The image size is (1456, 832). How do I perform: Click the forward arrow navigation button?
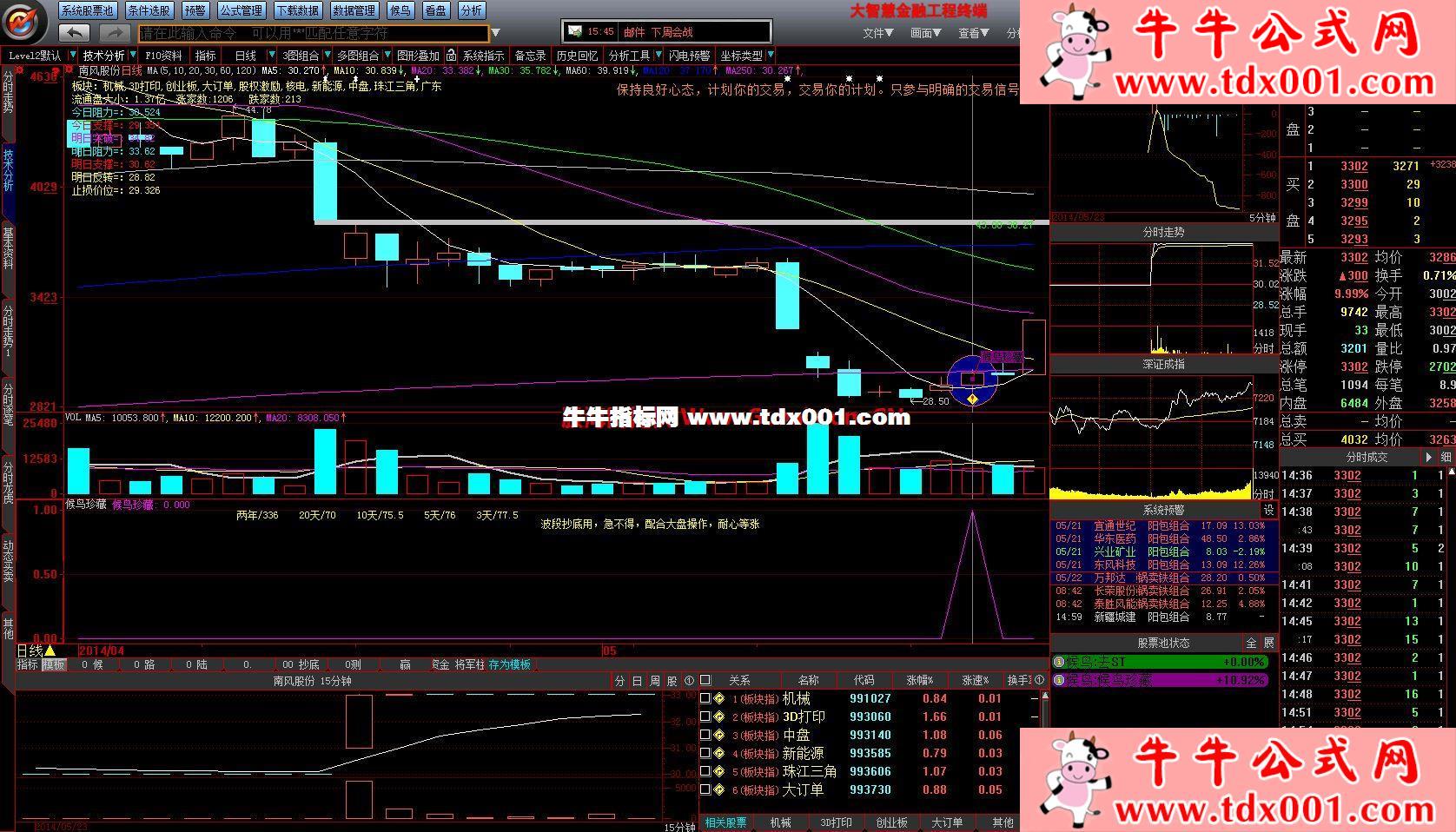tap(114, 33)
